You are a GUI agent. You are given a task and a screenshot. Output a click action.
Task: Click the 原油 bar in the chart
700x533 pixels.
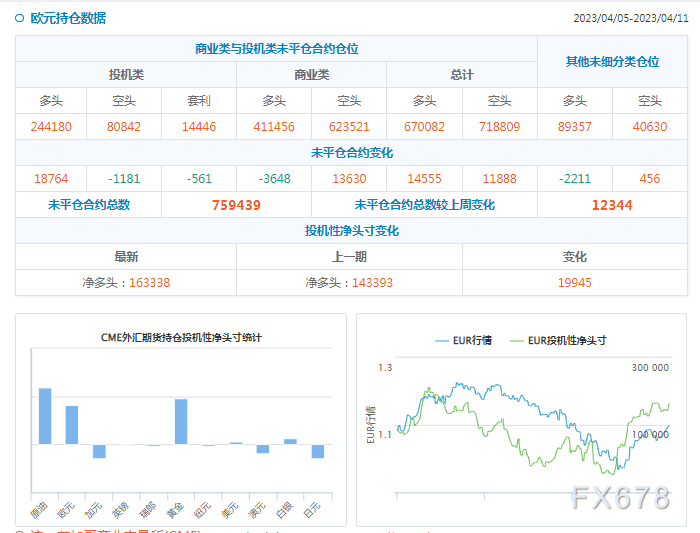click(45, 416)
